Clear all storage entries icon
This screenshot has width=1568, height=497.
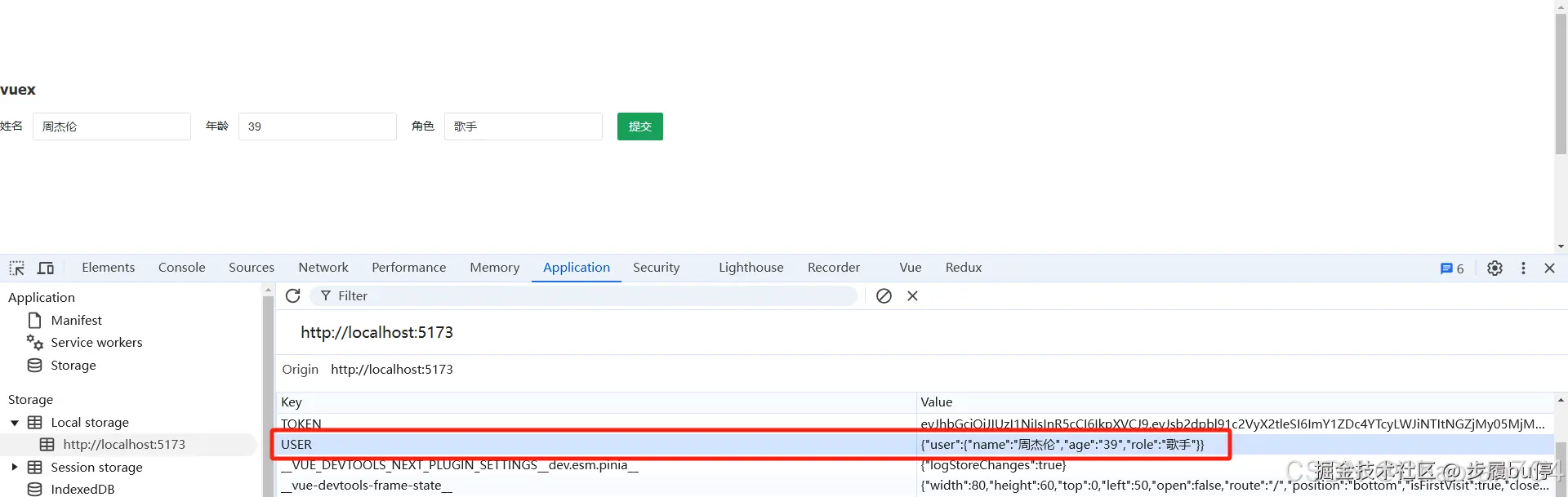[884, 295]
